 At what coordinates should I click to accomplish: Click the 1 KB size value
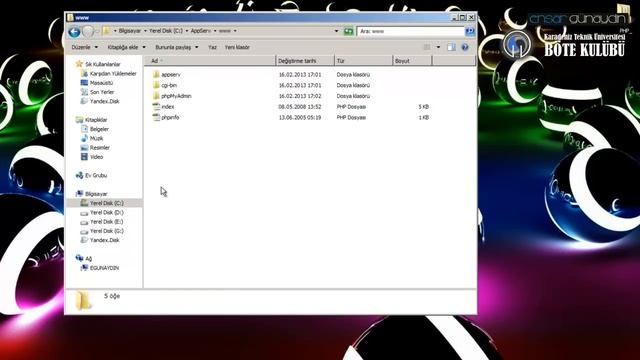coord(423,117)
